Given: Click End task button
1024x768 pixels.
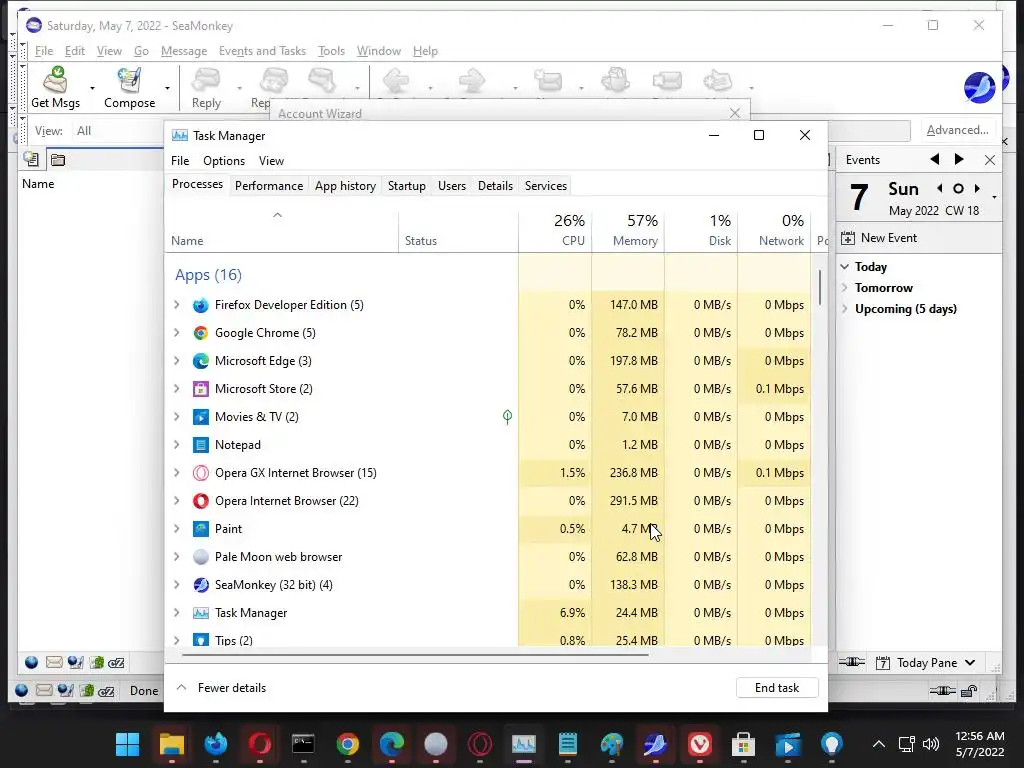Looking at the screenshot, I should tap(777, 688).
